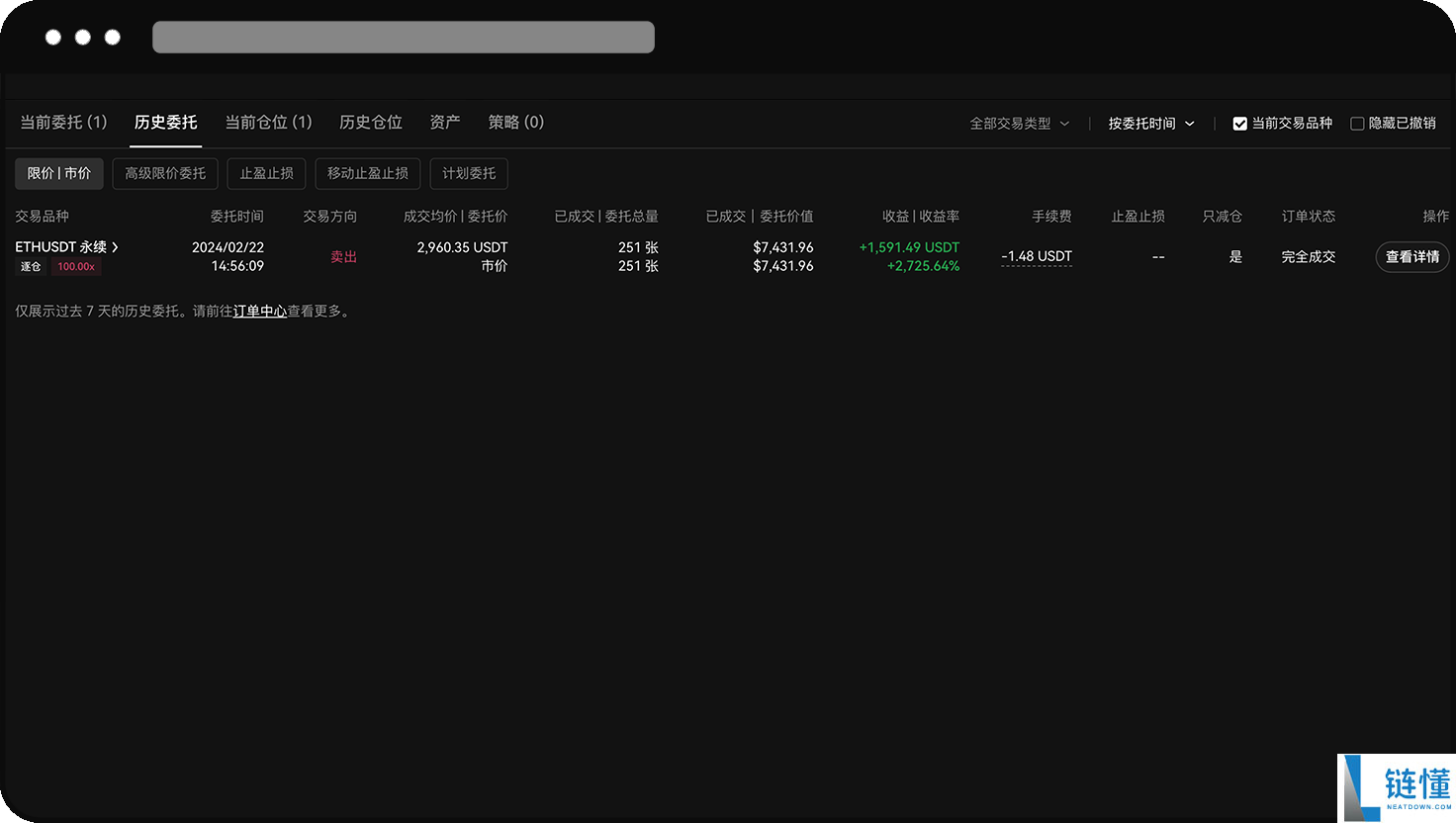Filter orders by 计划委托

(468, 173)
